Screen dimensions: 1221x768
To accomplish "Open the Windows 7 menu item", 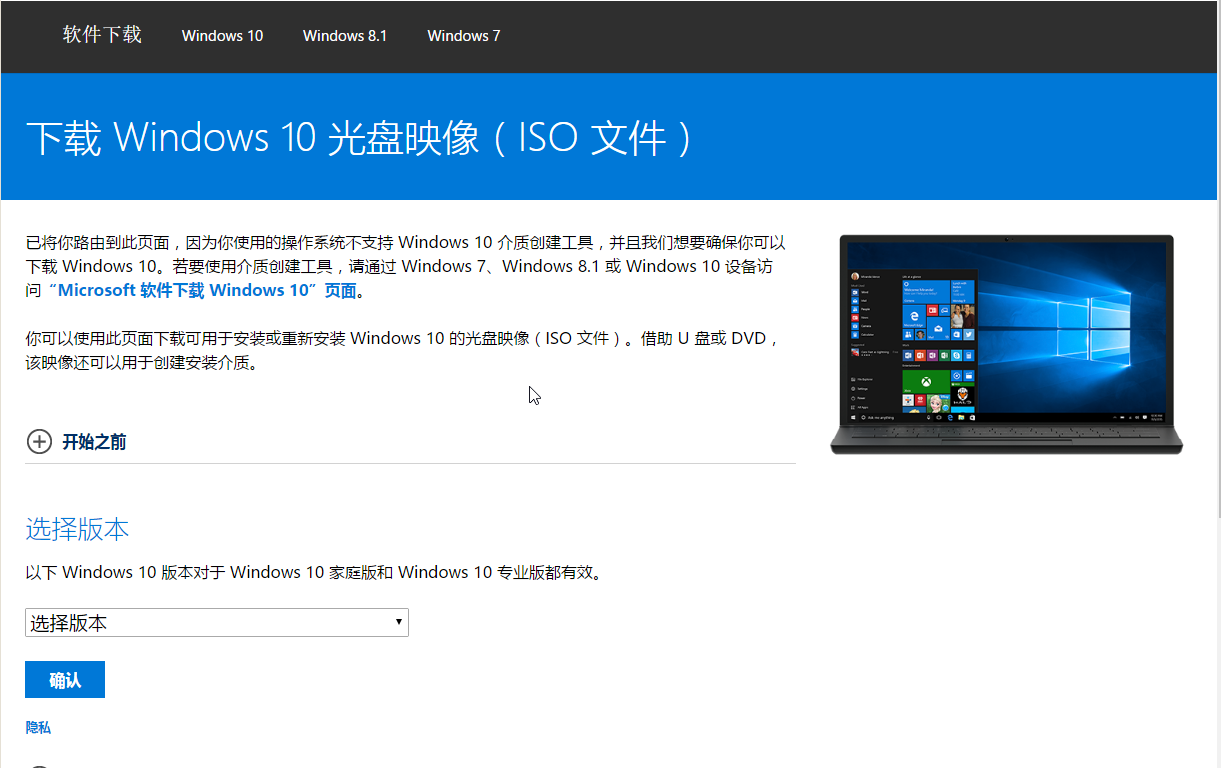I will 464,36.
